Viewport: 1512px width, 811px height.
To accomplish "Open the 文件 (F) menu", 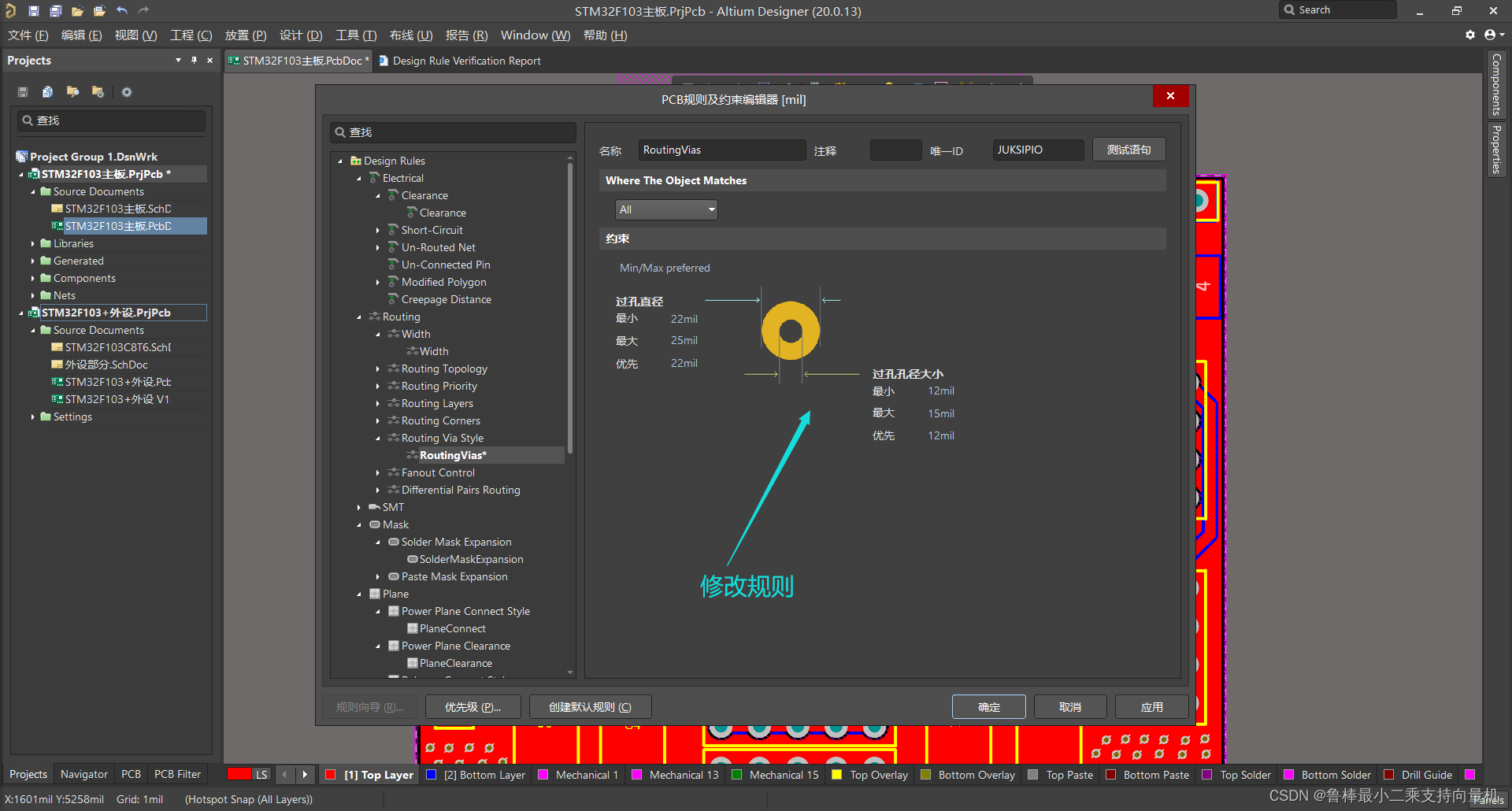I will 28,35.
